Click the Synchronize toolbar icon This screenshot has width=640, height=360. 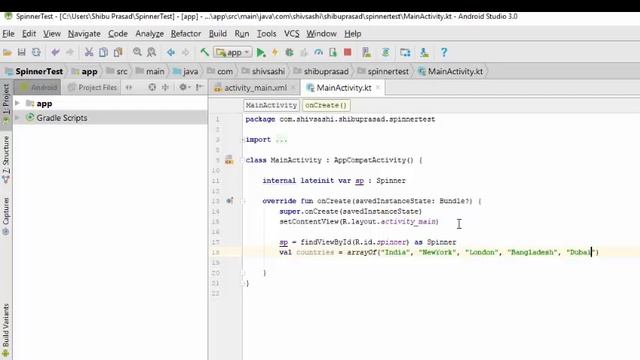[36, 52]
